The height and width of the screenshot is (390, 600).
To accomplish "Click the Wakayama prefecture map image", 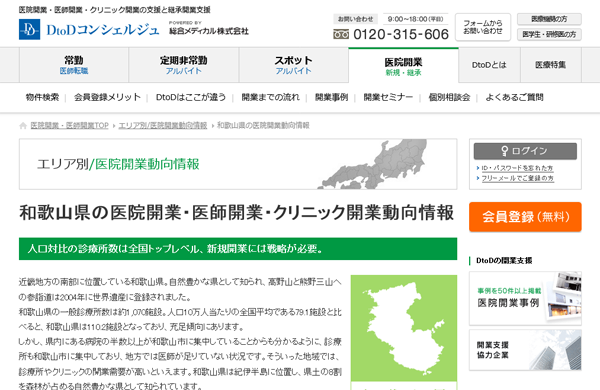I will tap(404, 328).
